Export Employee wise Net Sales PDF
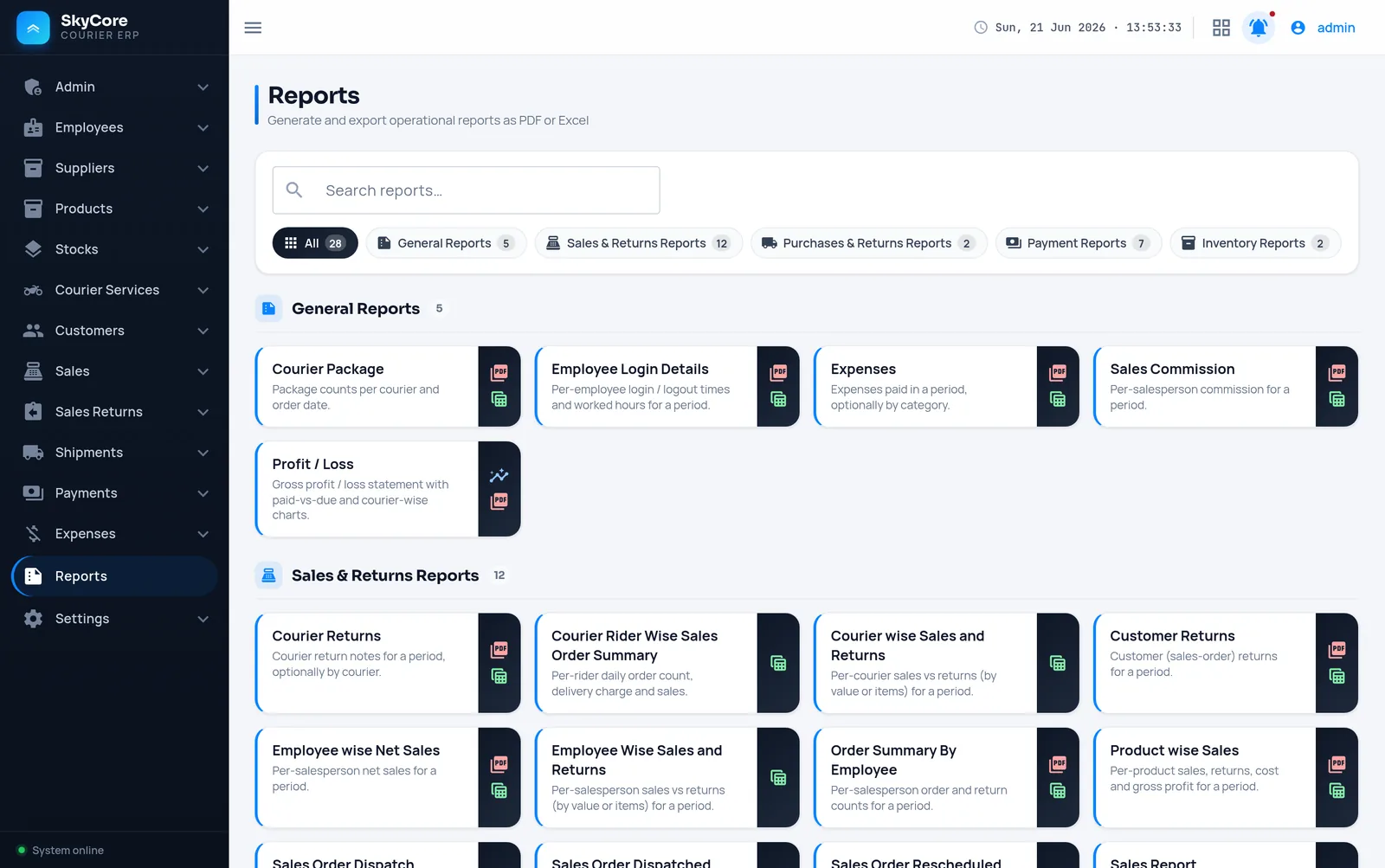Viewport: 1385px width, 868px height. click(499, 764)
